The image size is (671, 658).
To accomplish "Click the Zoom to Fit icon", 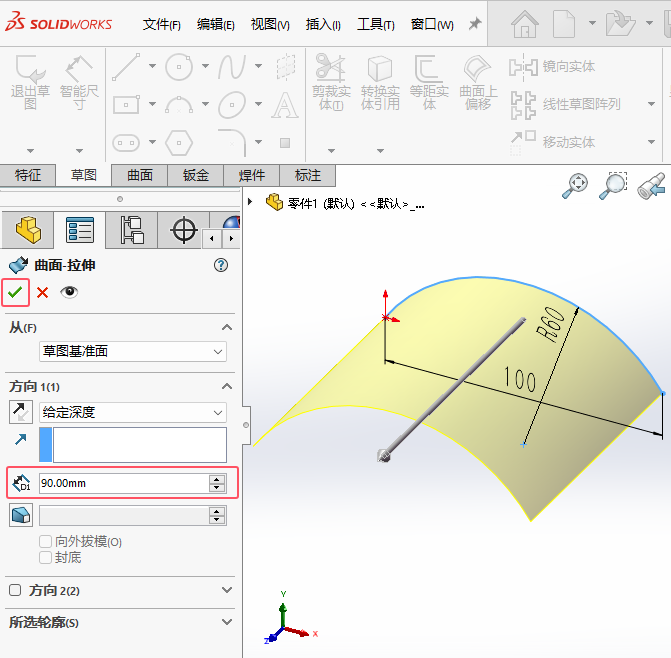I will tap(576, 185).
